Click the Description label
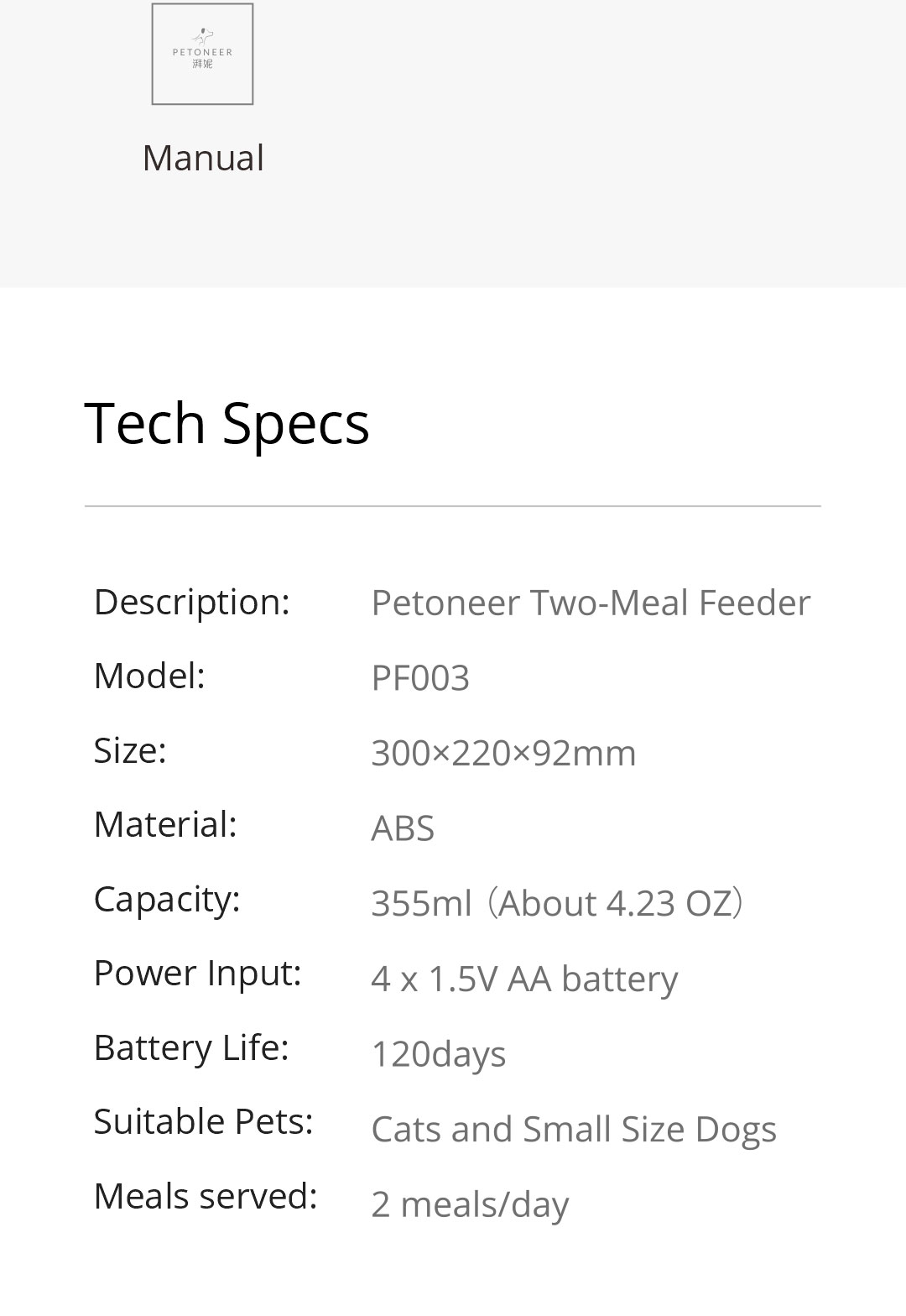This screenshot has height=1316, width=906. [192, 602]
